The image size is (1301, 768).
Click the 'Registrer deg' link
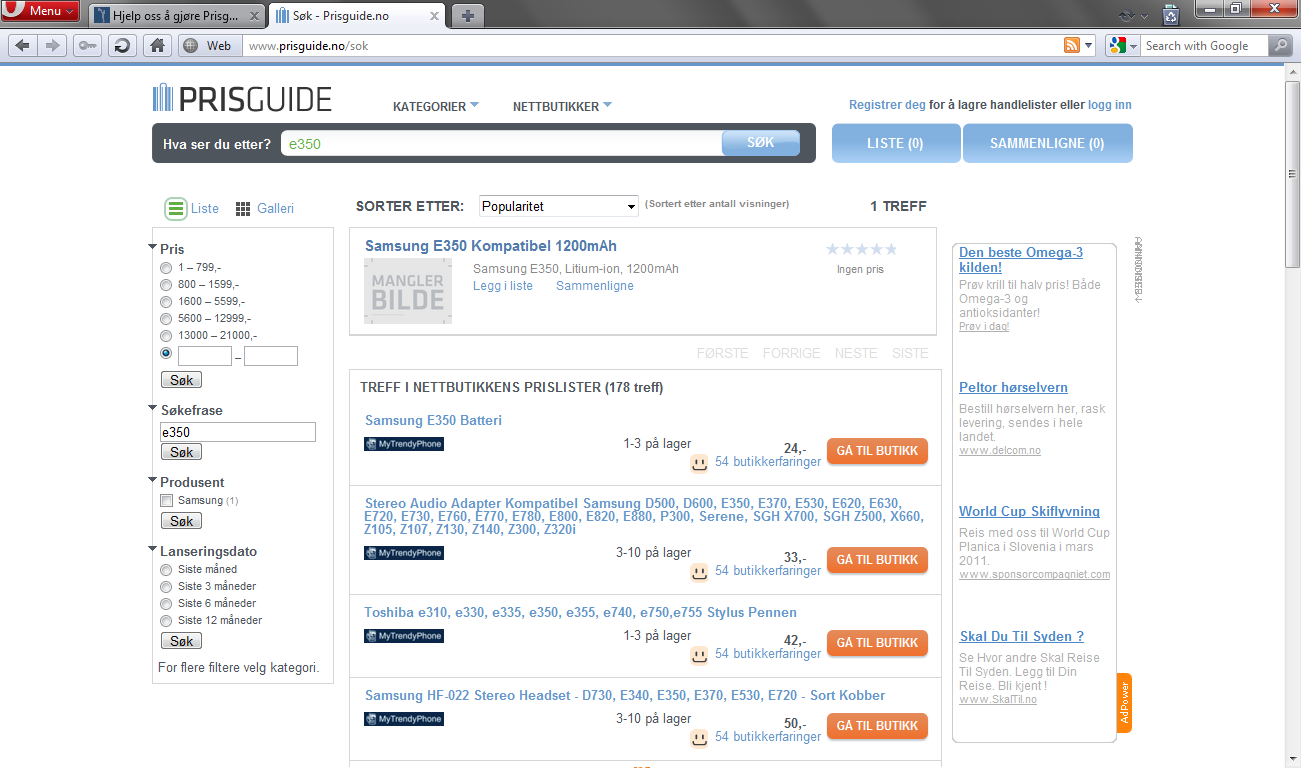[x=887, y=105]
